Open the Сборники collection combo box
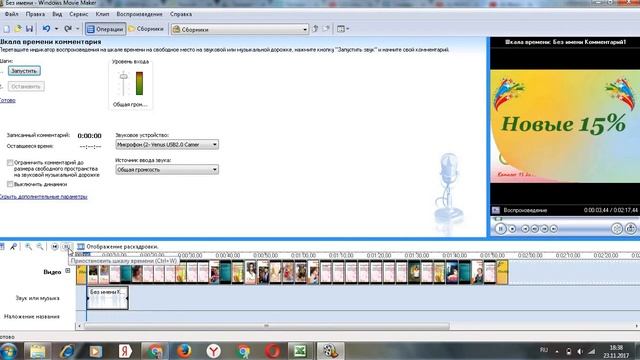 tap(240, 29)
